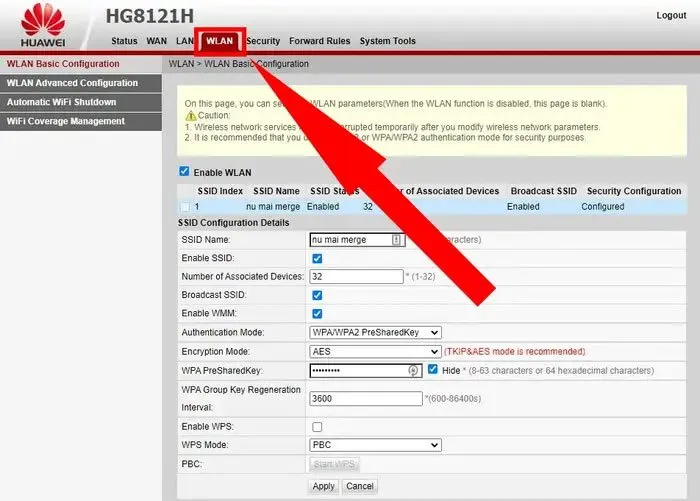This screenshot has width=700, height=501.
Task: Uncheck the Enable SSID checkbox
Action: [317, 258]
